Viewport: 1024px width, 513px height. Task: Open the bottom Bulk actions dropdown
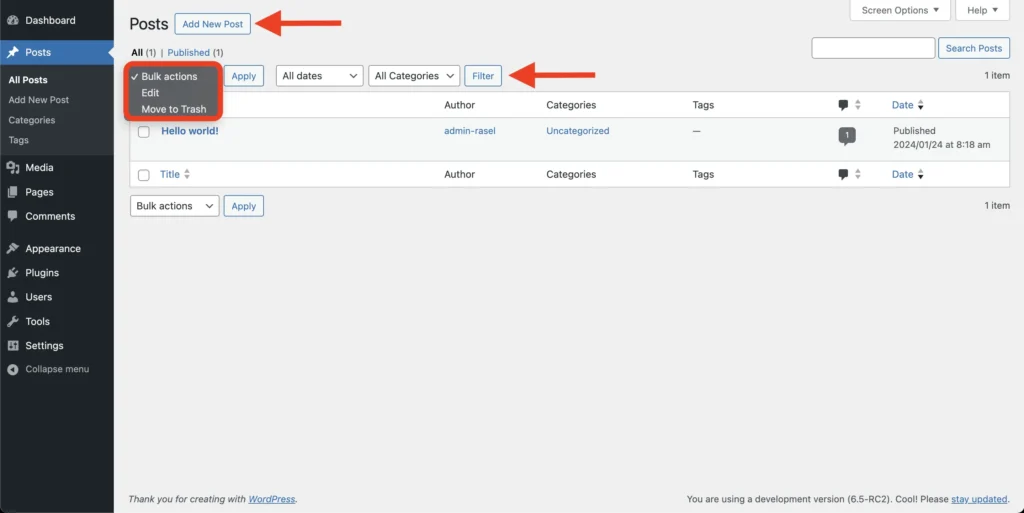point(174,206)
